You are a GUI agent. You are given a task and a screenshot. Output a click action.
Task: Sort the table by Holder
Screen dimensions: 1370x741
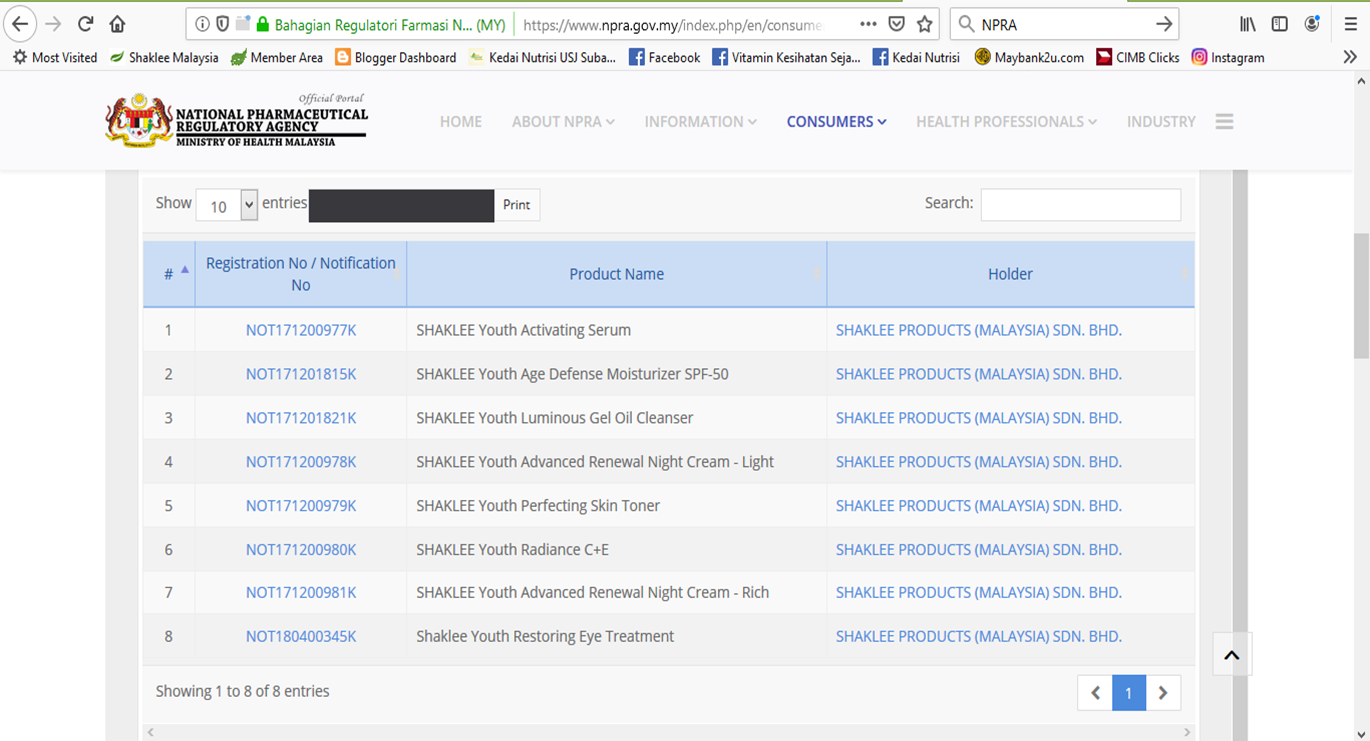point(1010,274)
